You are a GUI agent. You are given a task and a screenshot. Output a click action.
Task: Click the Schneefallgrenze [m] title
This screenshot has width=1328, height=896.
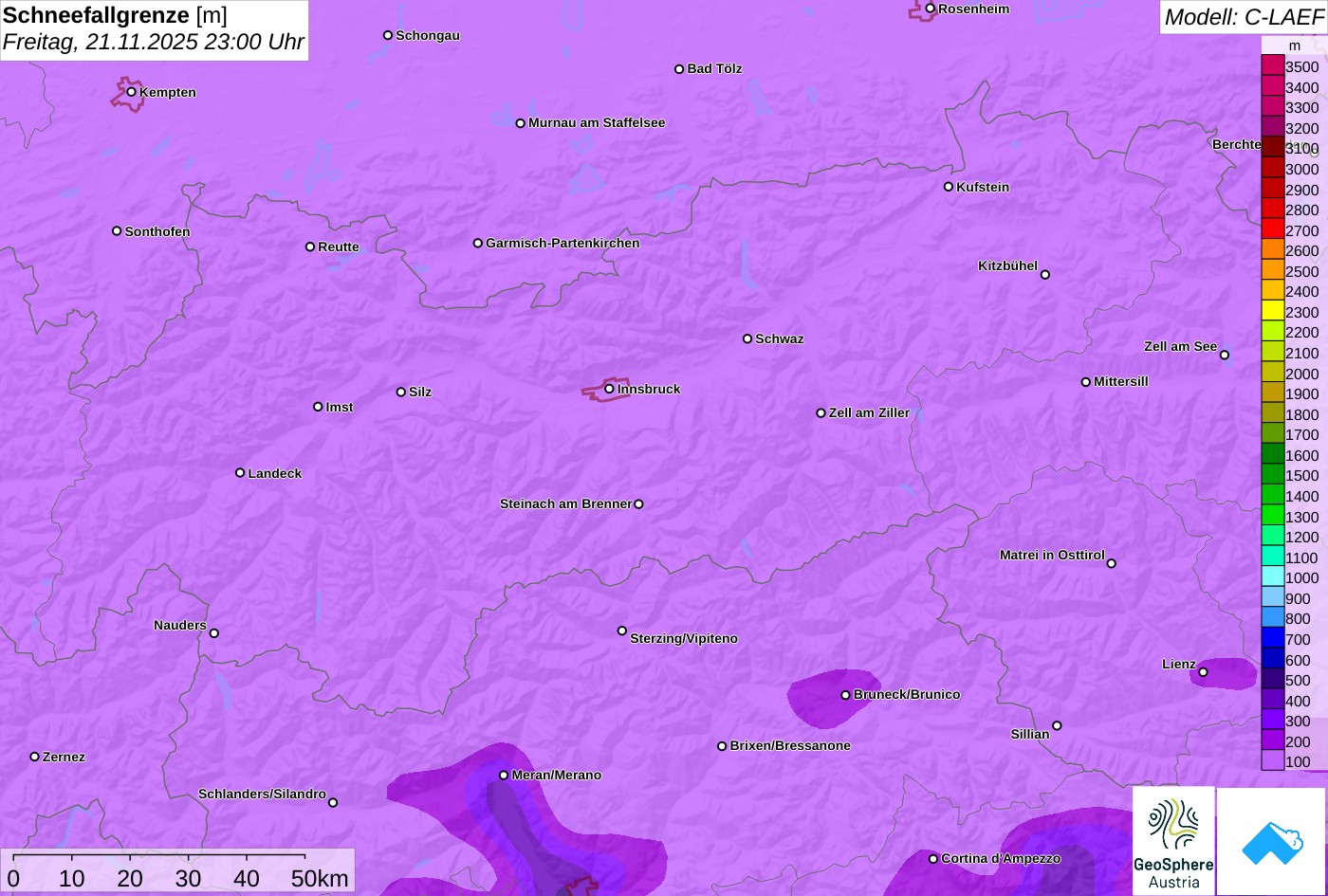pyautogui.click(x=115, y=15)
